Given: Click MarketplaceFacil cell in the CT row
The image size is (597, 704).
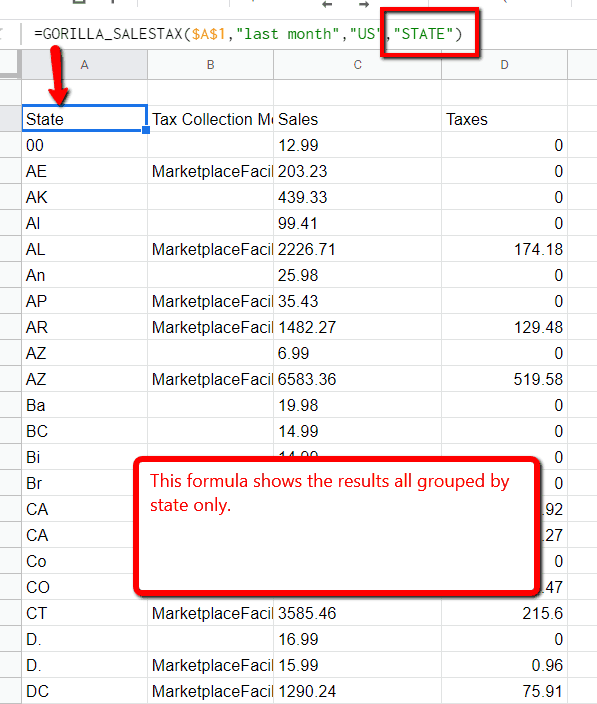Looking at the screenshot, I should click(x=210, y=613).
